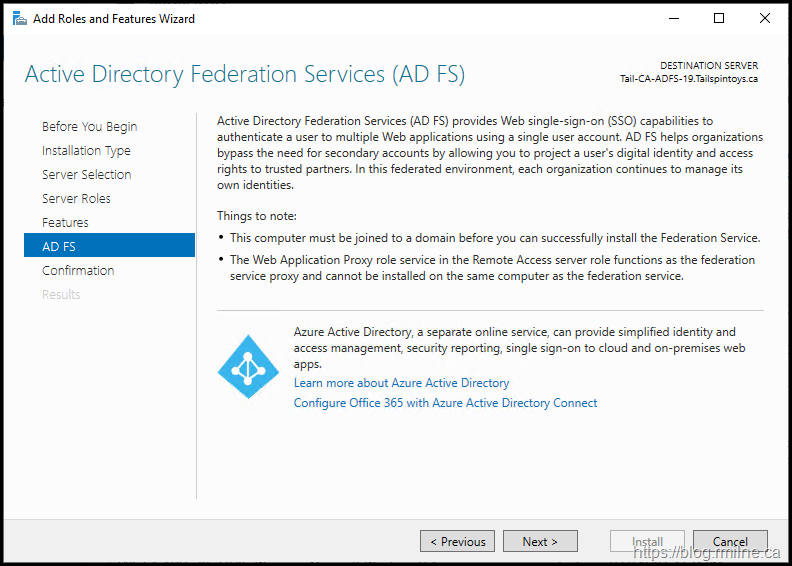
Task: Open the Server Roles step
Action: tap(76, 199)
